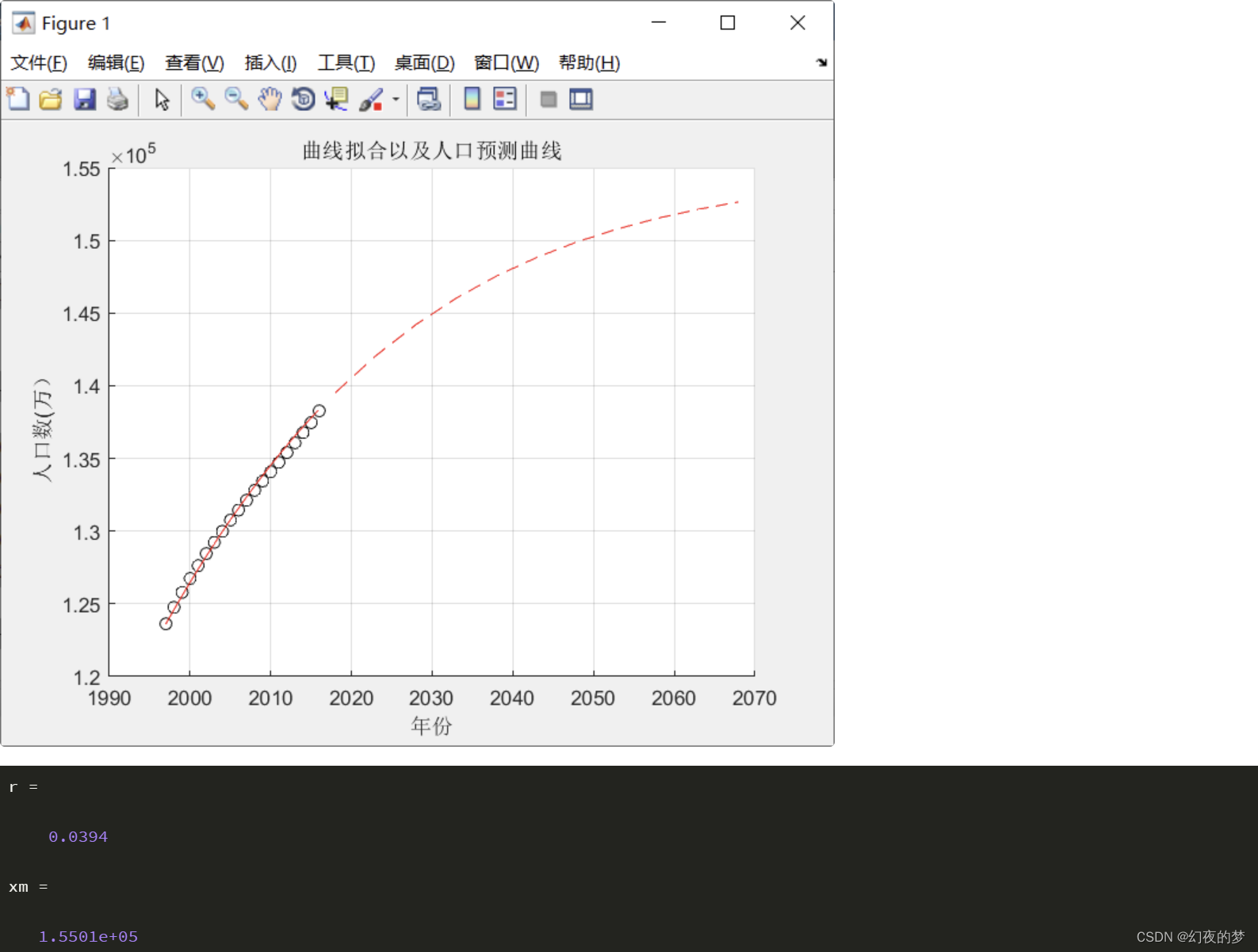Click the r value 0.0394 in output
Screen dimensions: 1258x952
pyautogui.click(x=78, y=837)
